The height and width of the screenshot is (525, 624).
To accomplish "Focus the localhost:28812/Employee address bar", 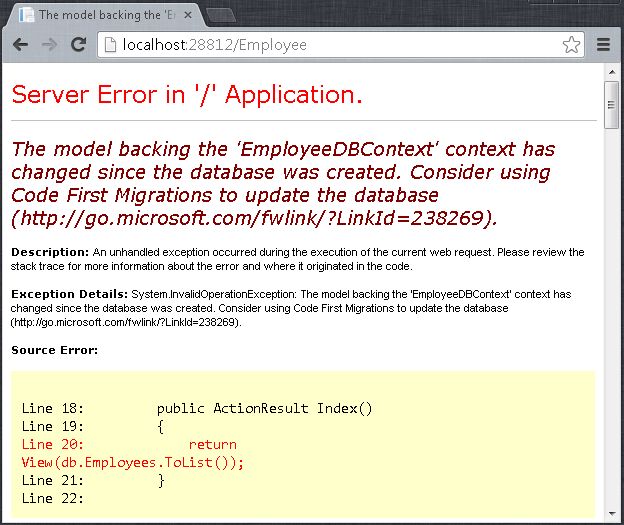I will click(340, 45).
